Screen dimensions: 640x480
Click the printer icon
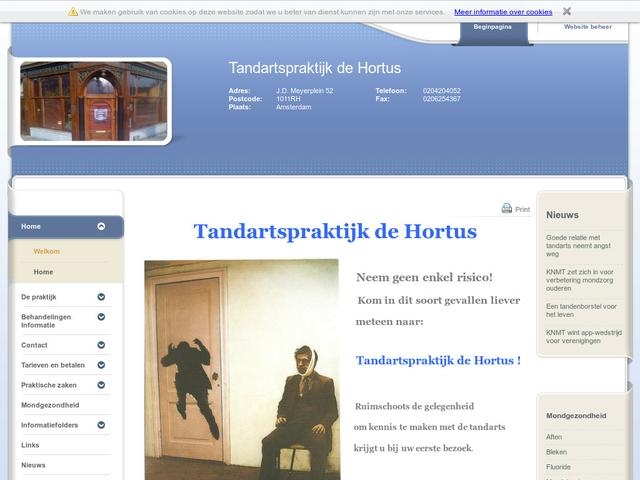pyautogui.click(x=507, y=209)
